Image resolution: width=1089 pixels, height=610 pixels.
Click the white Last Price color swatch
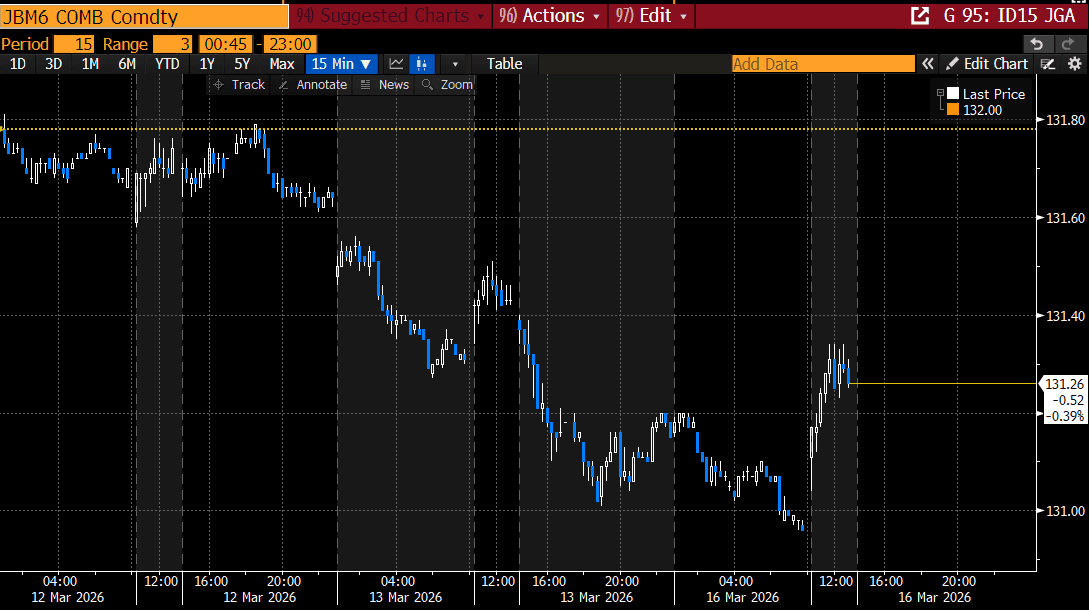point(953,94)
